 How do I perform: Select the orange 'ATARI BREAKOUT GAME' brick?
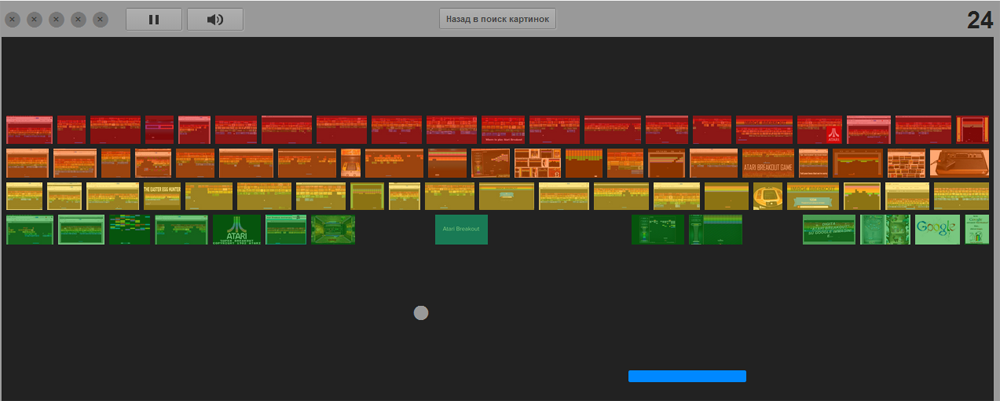point(767,163)
